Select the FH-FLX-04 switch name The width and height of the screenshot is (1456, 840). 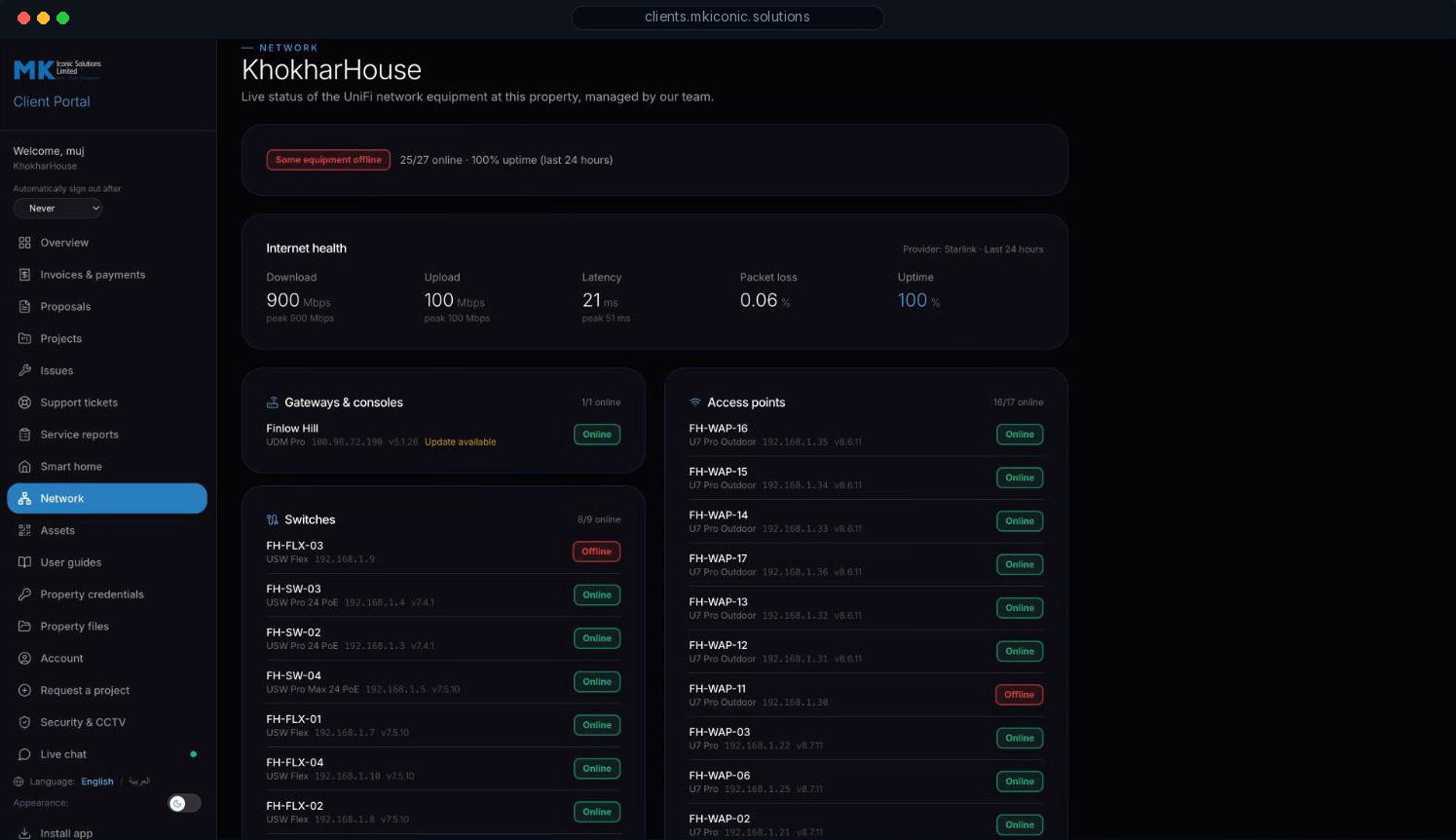click(295, 763)
